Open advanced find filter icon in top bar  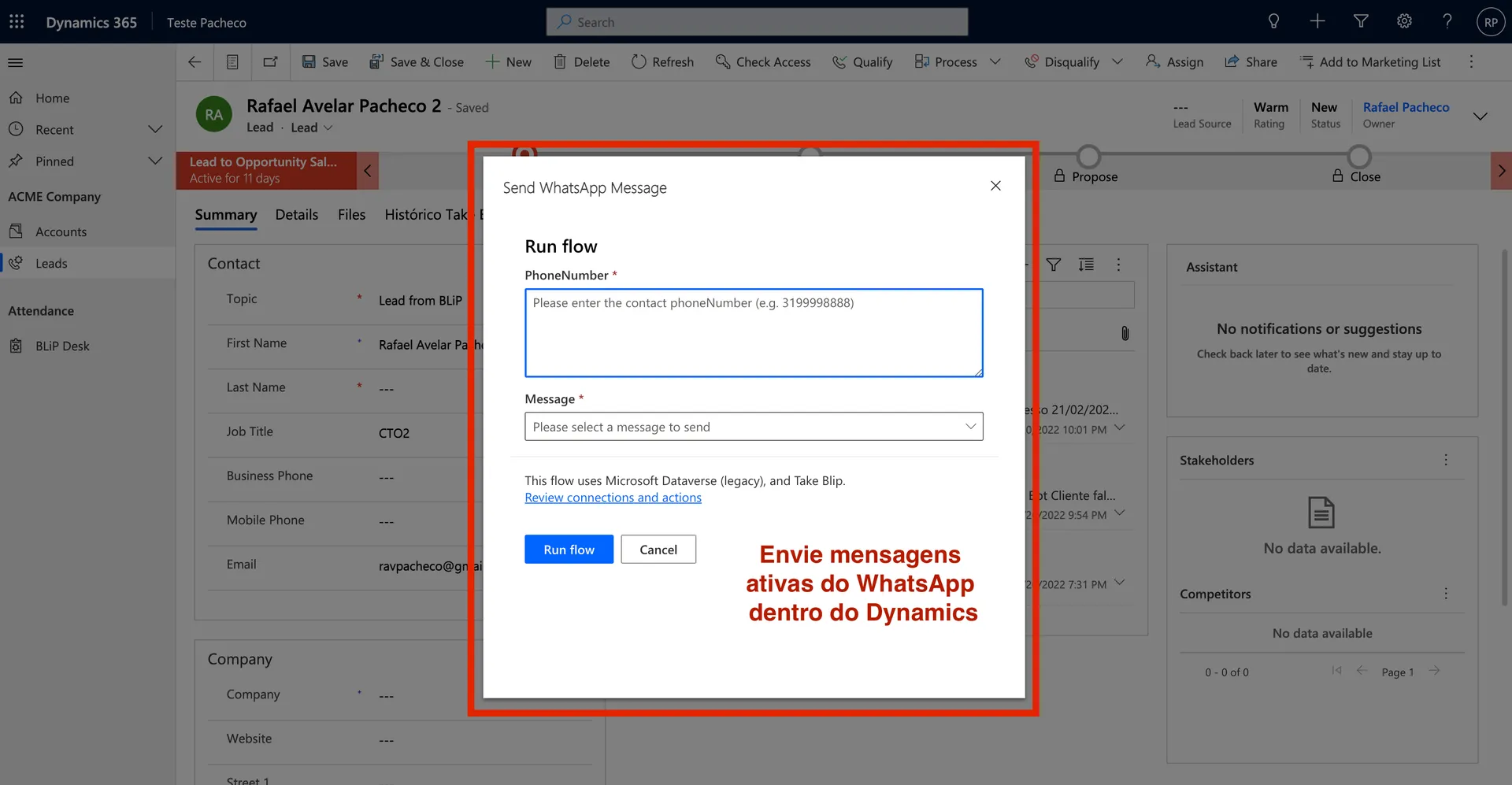click(1361, 22)
